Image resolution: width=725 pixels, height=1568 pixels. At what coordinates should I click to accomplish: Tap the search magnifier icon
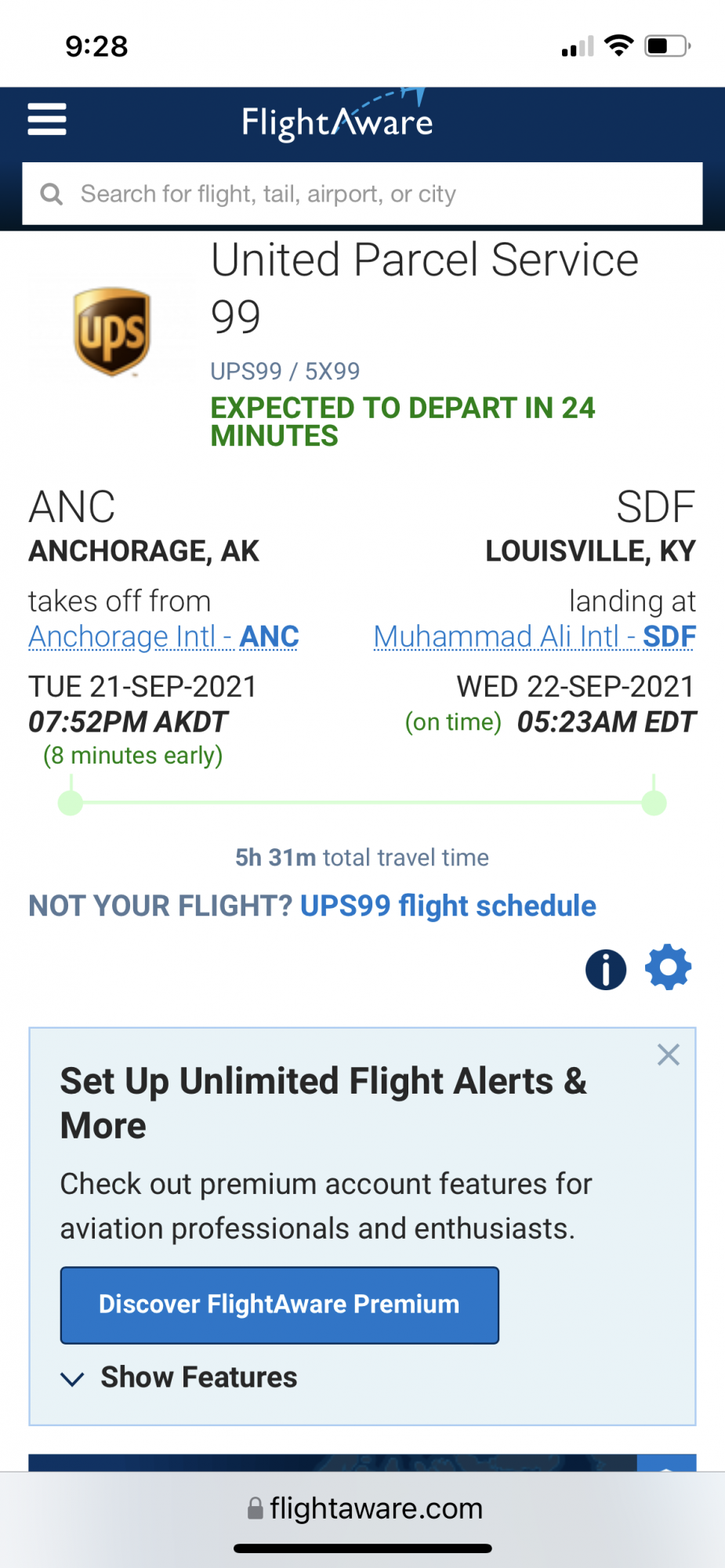[52, 194]
